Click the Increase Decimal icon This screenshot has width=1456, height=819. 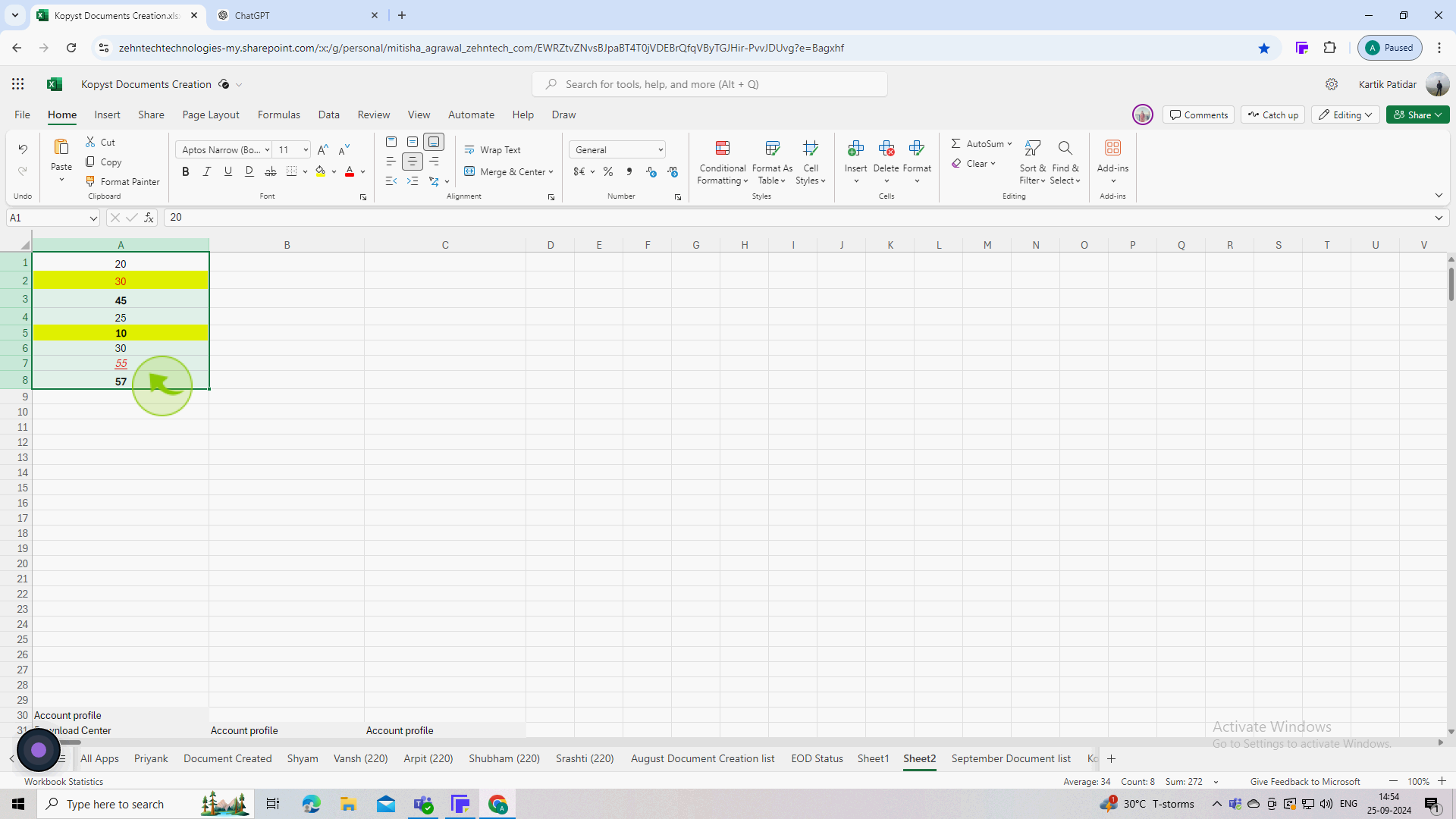[x=651, y=172]
